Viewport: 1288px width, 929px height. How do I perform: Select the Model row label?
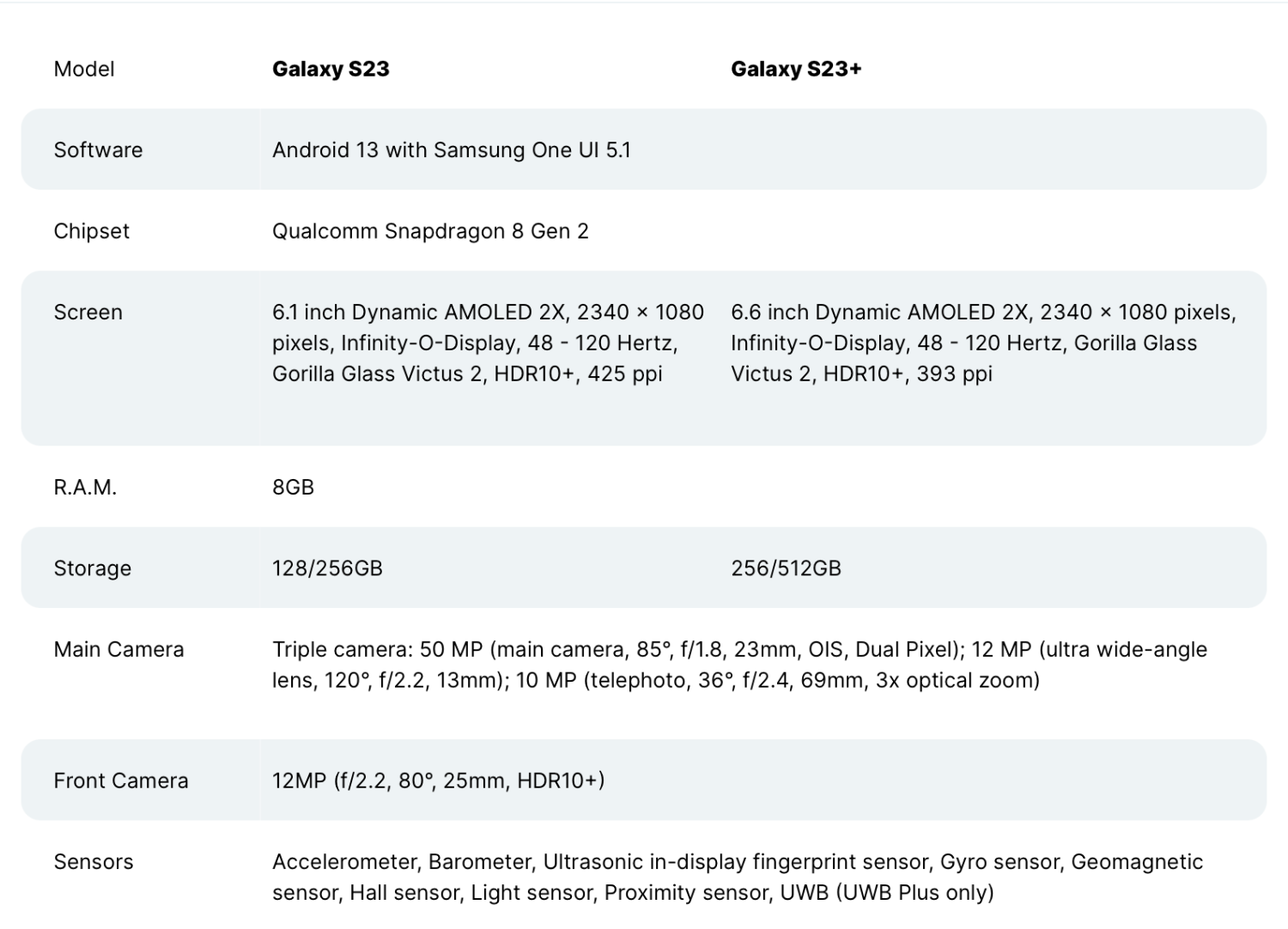[84, 69]
